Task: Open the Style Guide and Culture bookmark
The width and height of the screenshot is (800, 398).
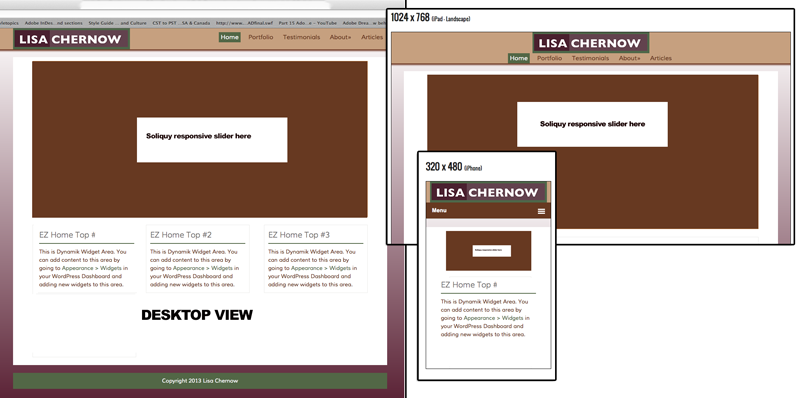Action: point(117,23)
